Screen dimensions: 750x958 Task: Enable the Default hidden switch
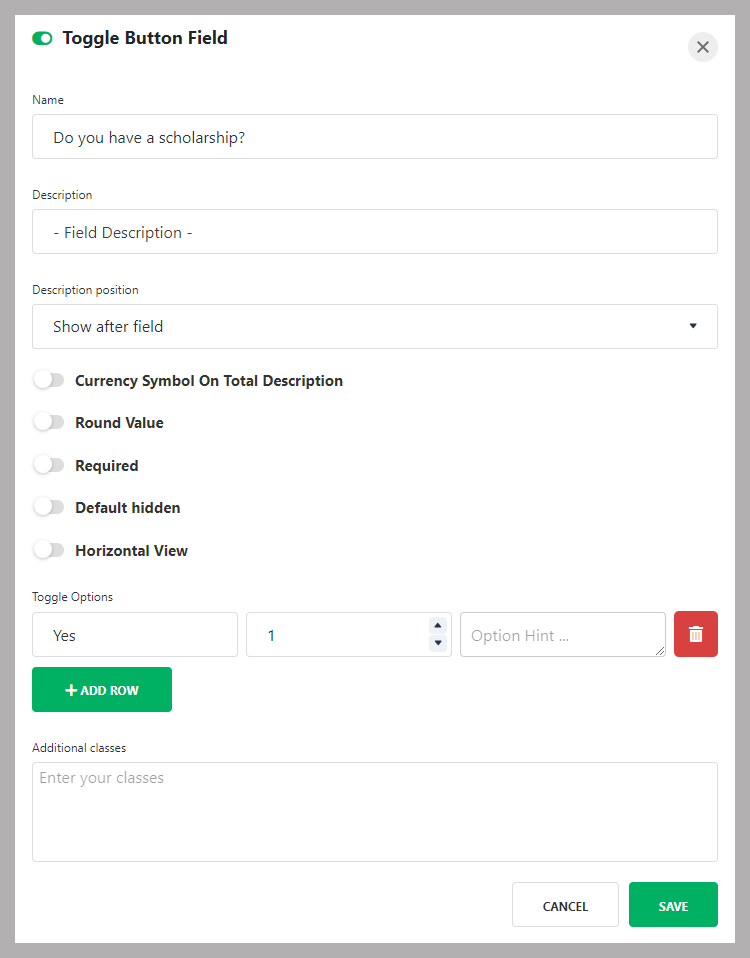(49, 507)
